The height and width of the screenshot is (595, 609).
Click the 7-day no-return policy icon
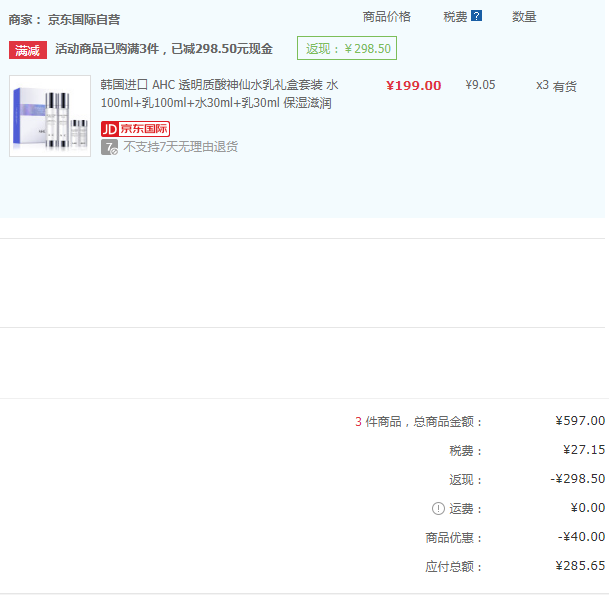(x=110, y=147)
